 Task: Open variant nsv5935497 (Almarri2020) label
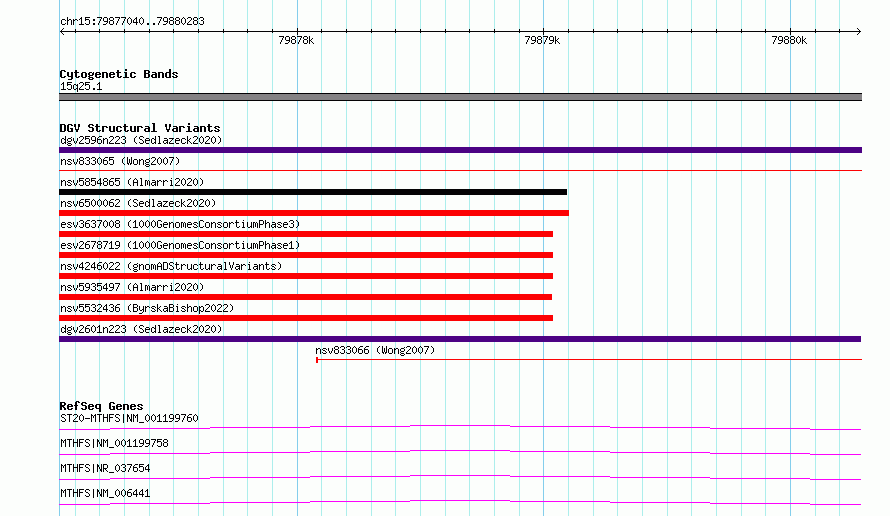[132, 287]
